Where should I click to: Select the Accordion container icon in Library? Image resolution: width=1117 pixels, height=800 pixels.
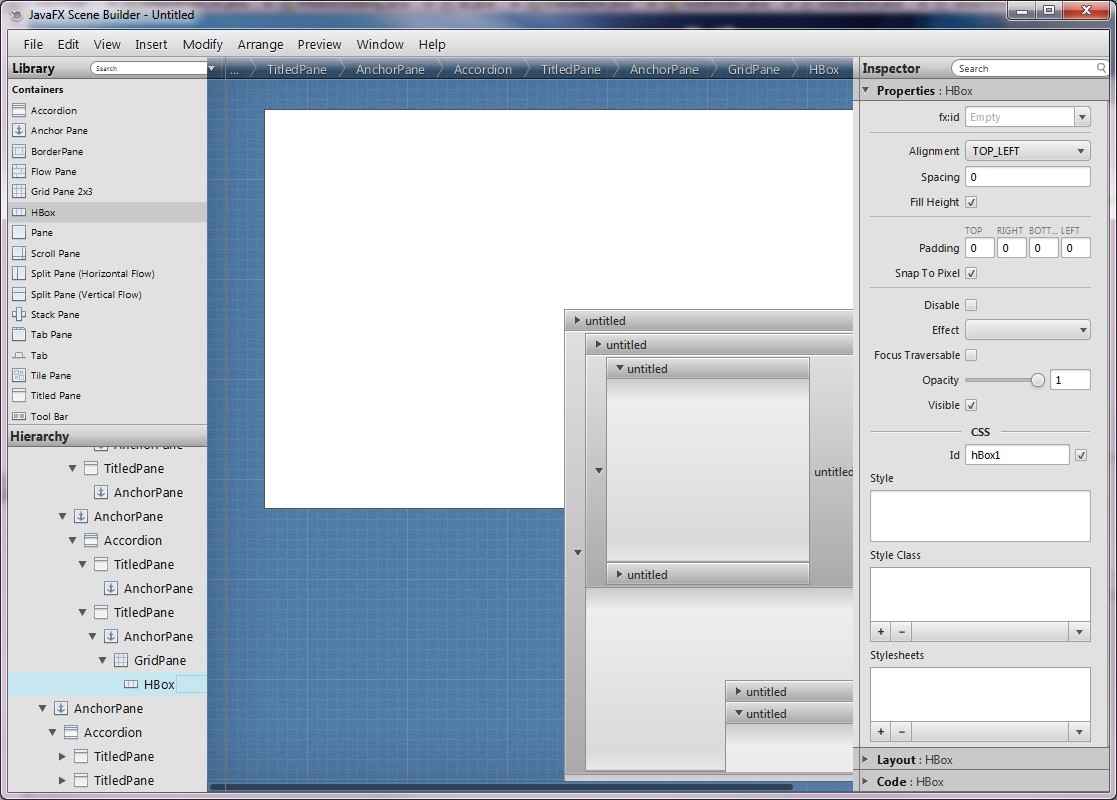tap(19, 111)
